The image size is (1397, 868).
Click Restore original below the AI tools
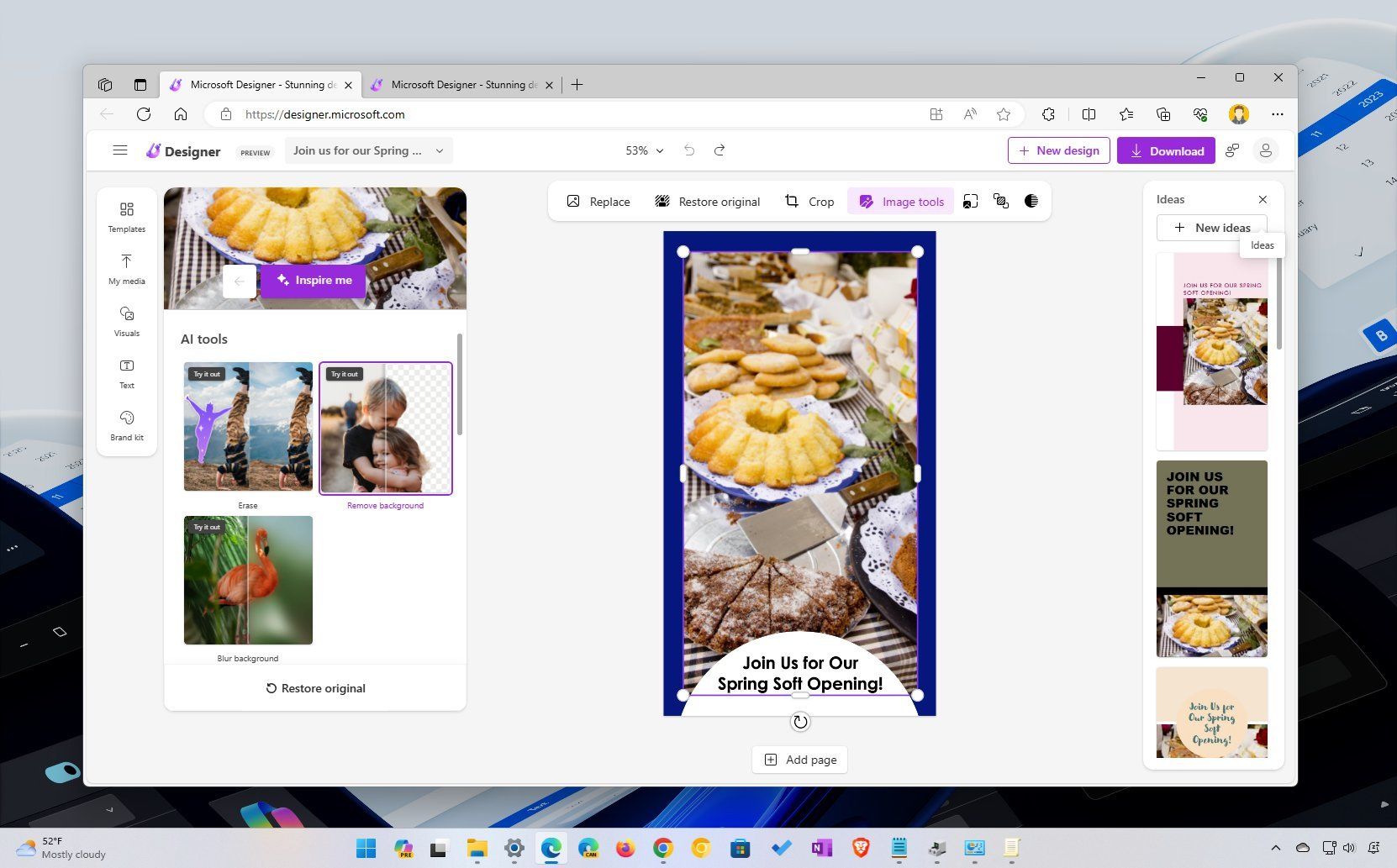315,687
